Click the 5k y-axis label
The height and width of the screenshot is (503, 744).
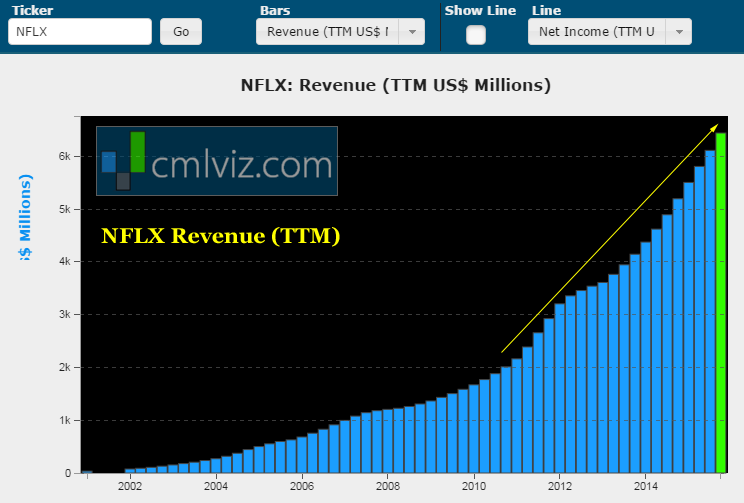coord(65,209)
